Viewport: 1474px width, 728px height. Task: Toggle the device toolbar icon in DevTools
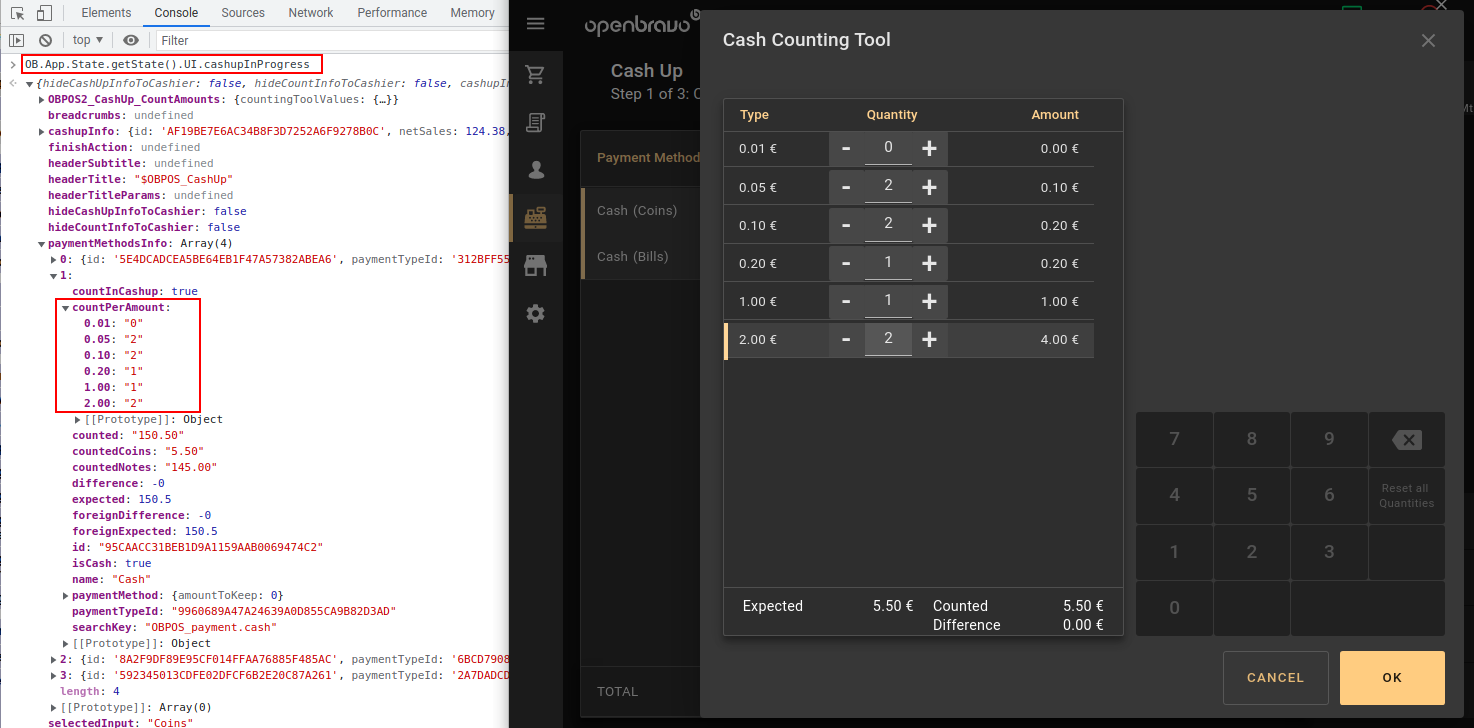click(x=44, y=13)
